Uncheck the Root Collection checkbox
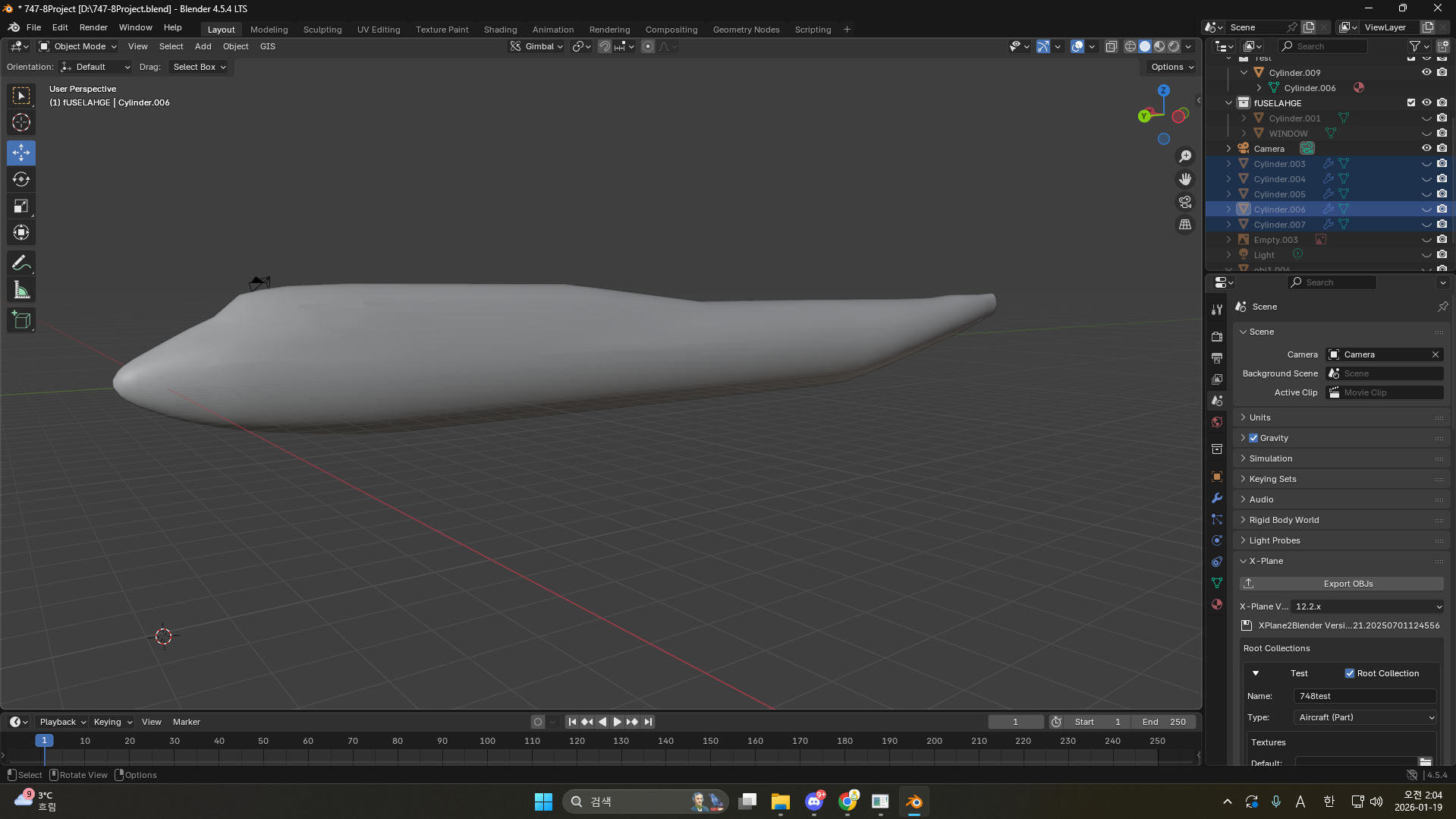 (1350, 673)
